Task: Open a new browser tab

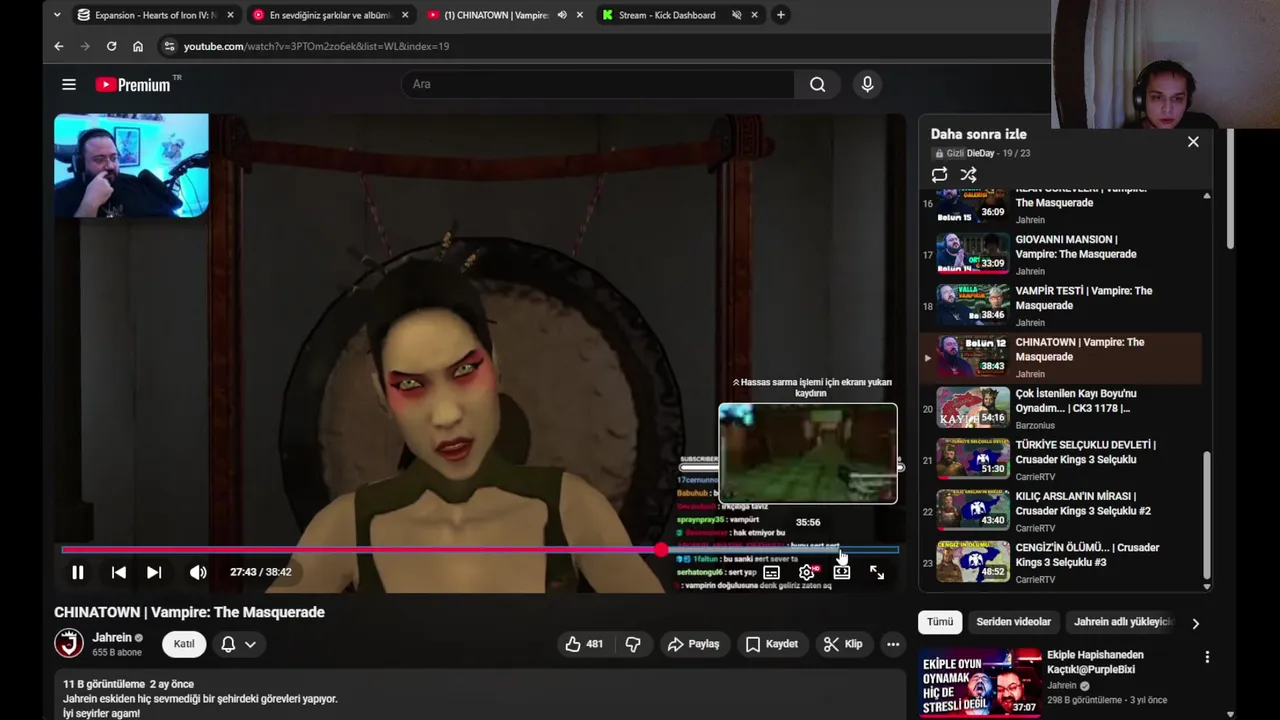Action: pyautogui.click(x=781, y=15)
